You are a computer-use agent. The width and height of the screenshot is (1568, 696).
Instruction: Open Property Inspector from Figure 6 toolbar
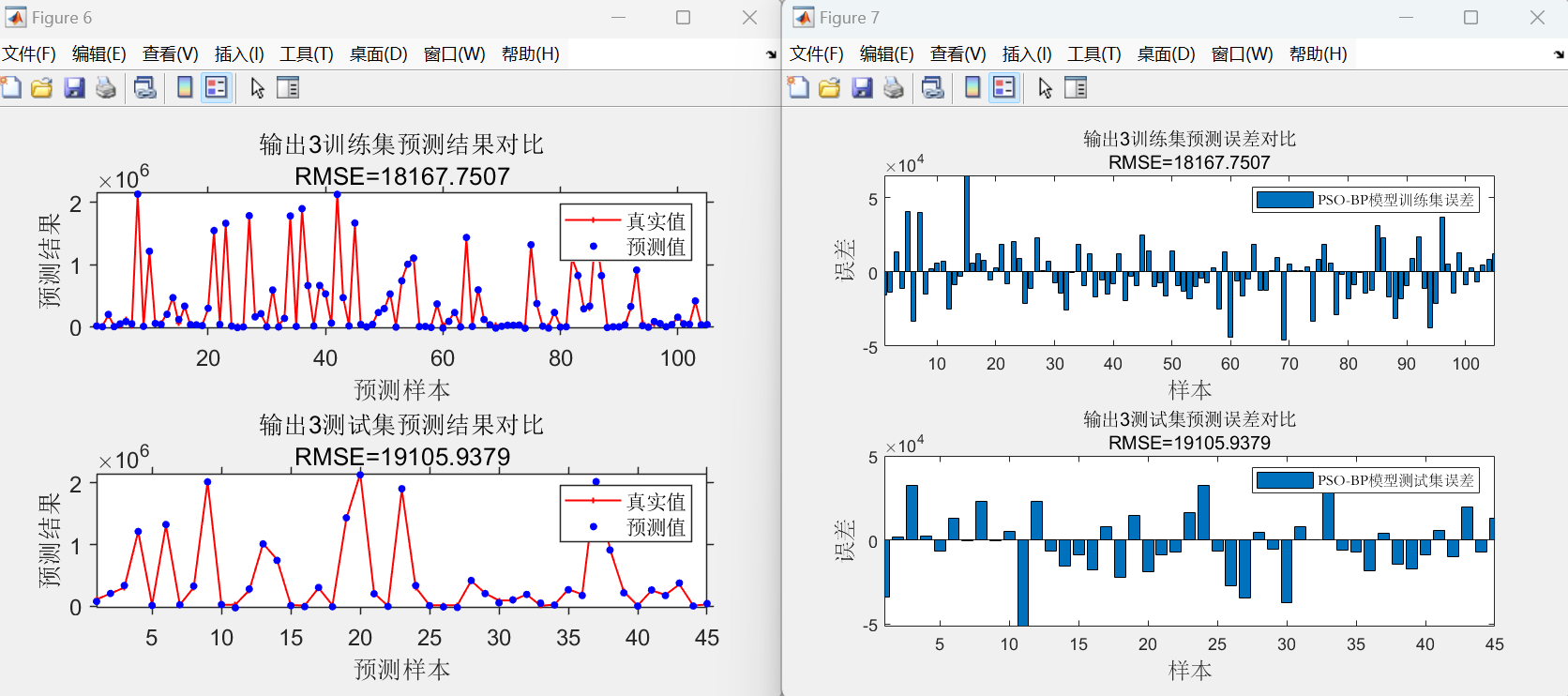pos(288,88)
